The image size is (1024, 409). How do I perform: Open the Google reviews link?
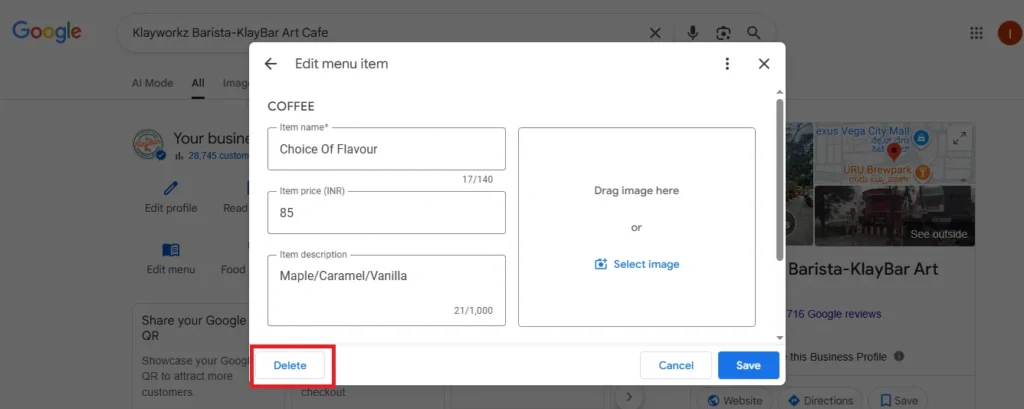[834, 314]
